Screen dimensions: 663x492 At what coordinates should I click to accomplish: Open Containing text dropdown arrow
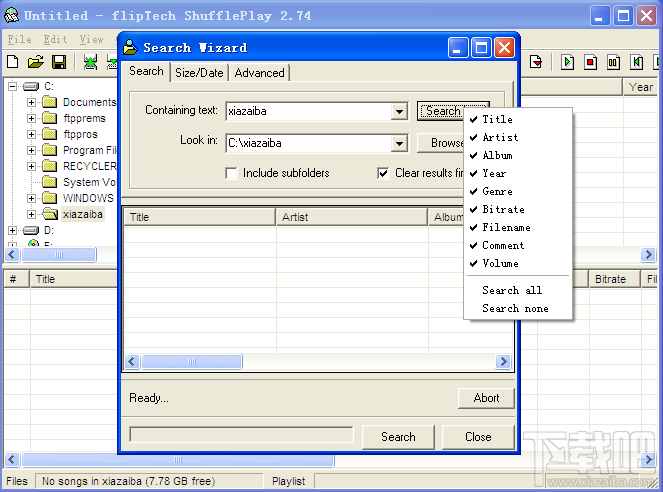[x=399, y=112]
